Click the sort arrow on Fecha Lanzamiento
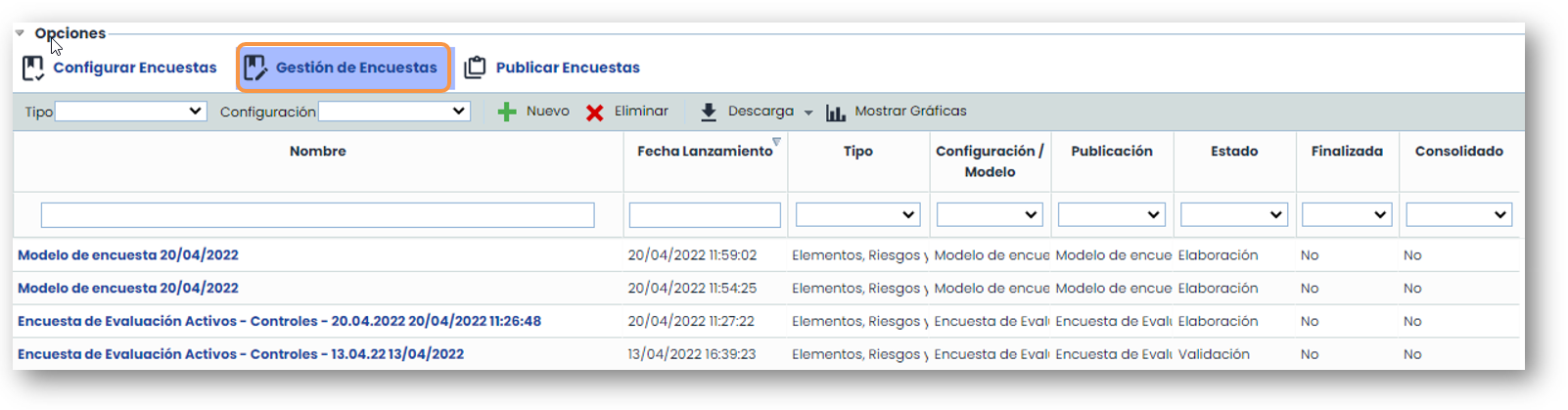Viewport: 1568px width, 410px height. click(776, 142)
